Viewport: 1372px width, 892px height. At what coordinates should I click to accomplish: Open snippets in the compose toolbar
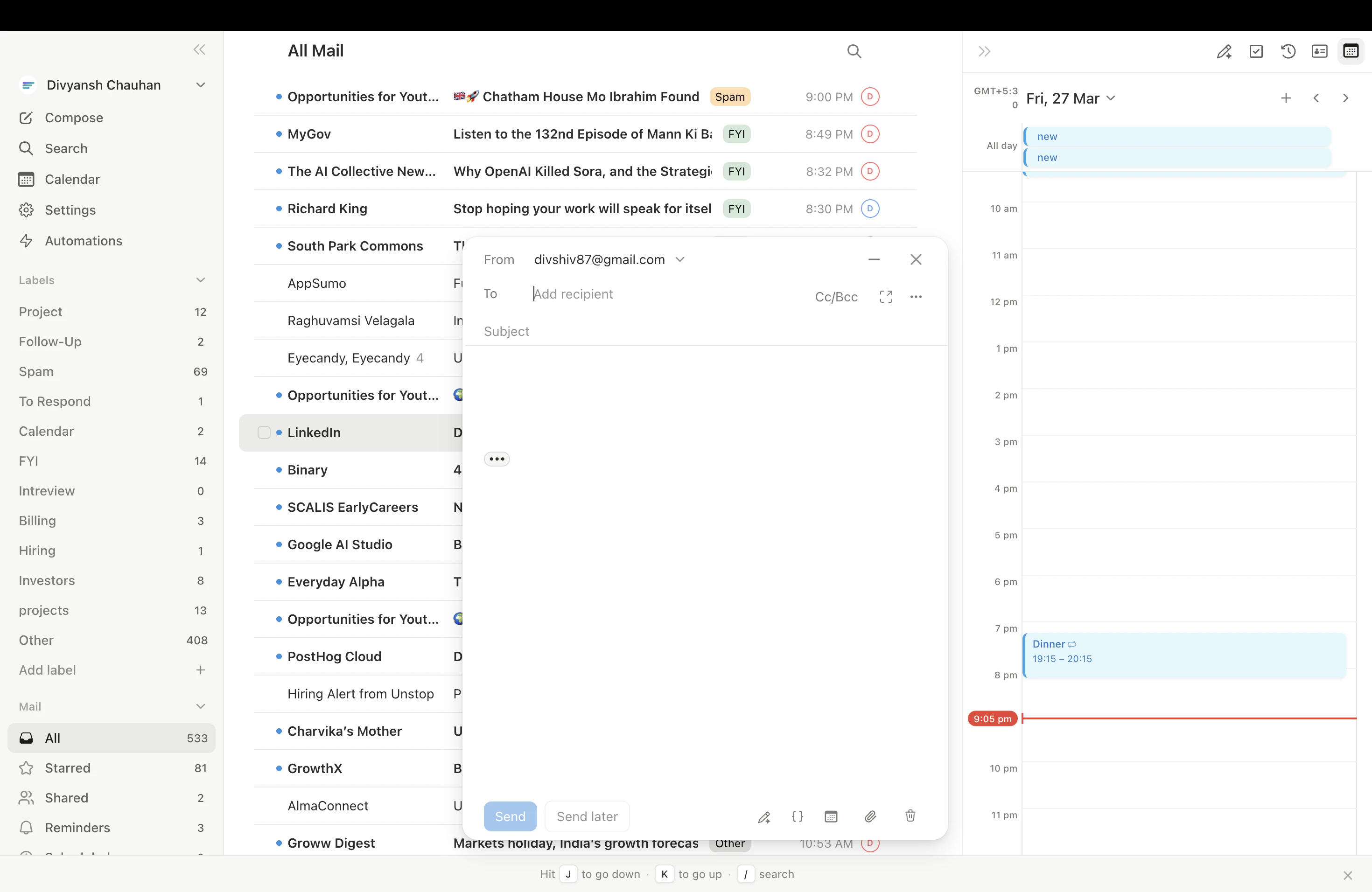[x=798, y=816]
